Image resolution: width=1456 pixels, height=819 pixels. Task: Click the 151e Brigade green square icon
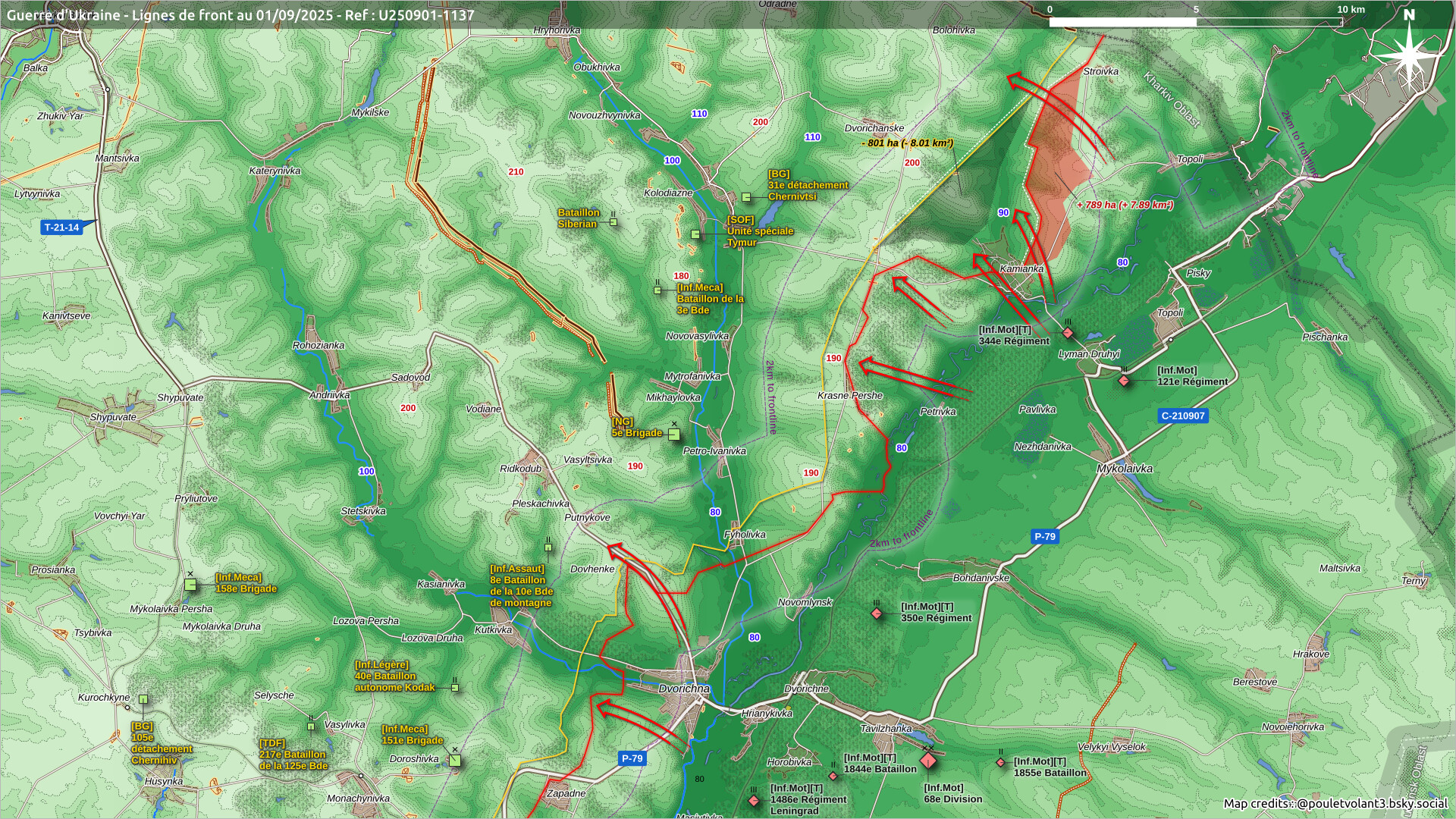click(455, 761)
